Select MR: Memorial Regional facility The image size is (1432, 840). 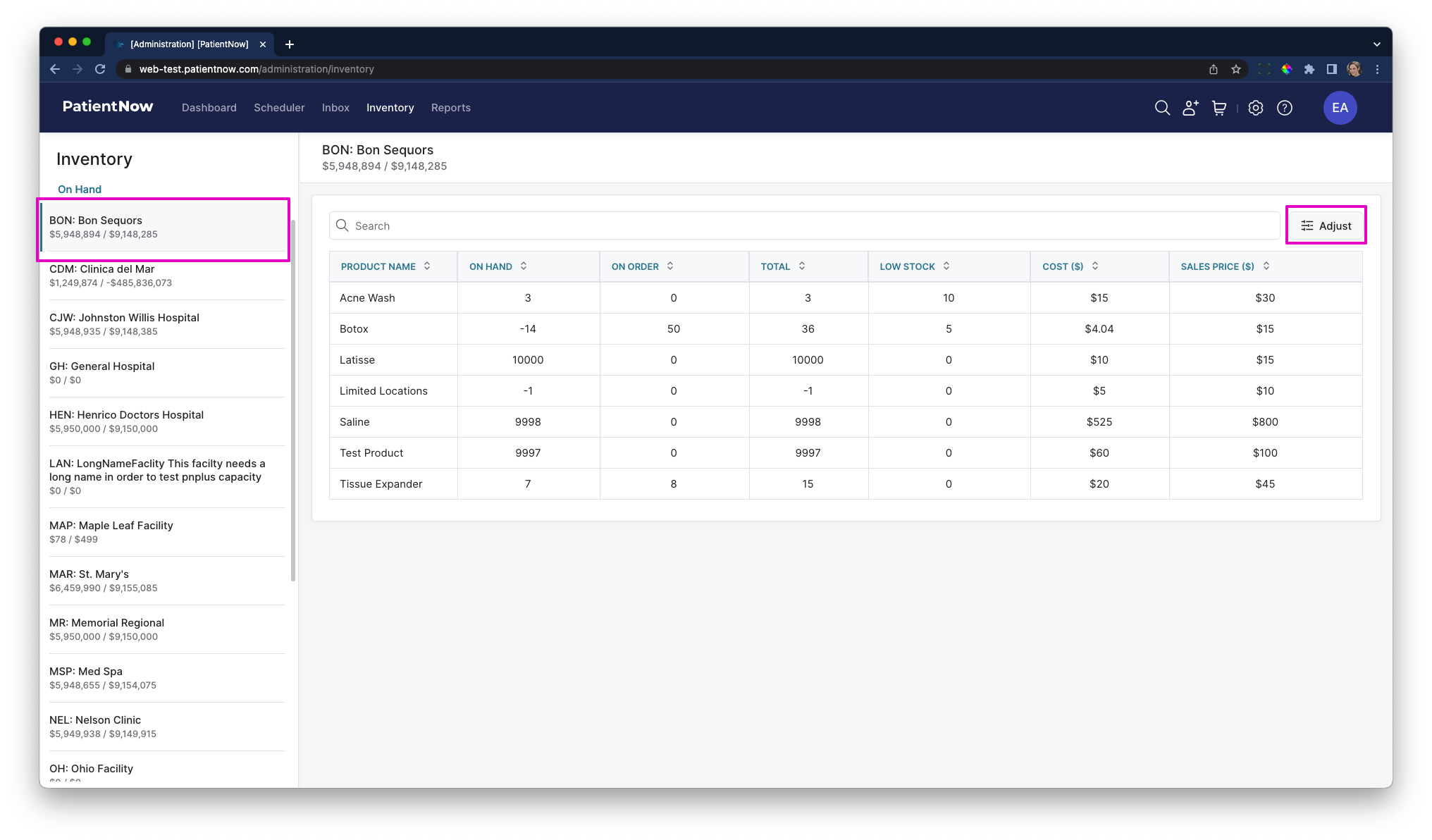167,629
